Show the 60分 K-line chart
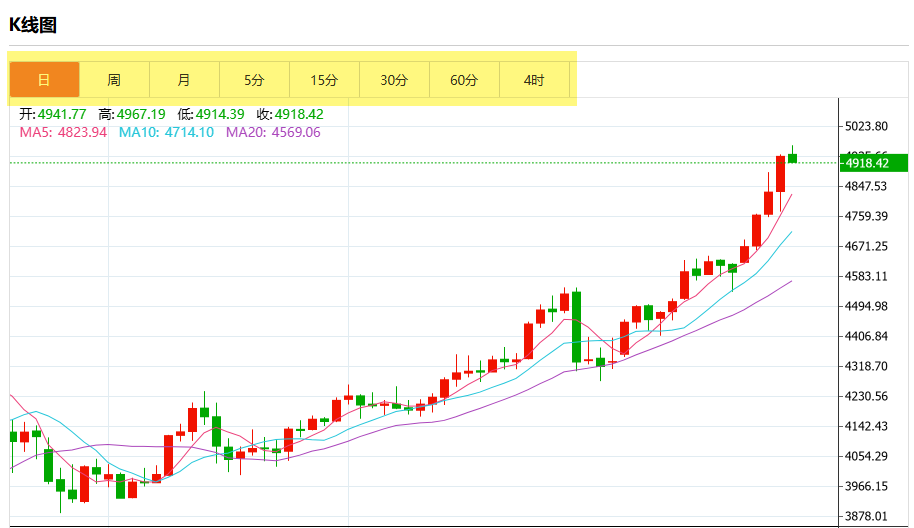Viewport: 914px width, 528px height. click(x=464, y=80)
